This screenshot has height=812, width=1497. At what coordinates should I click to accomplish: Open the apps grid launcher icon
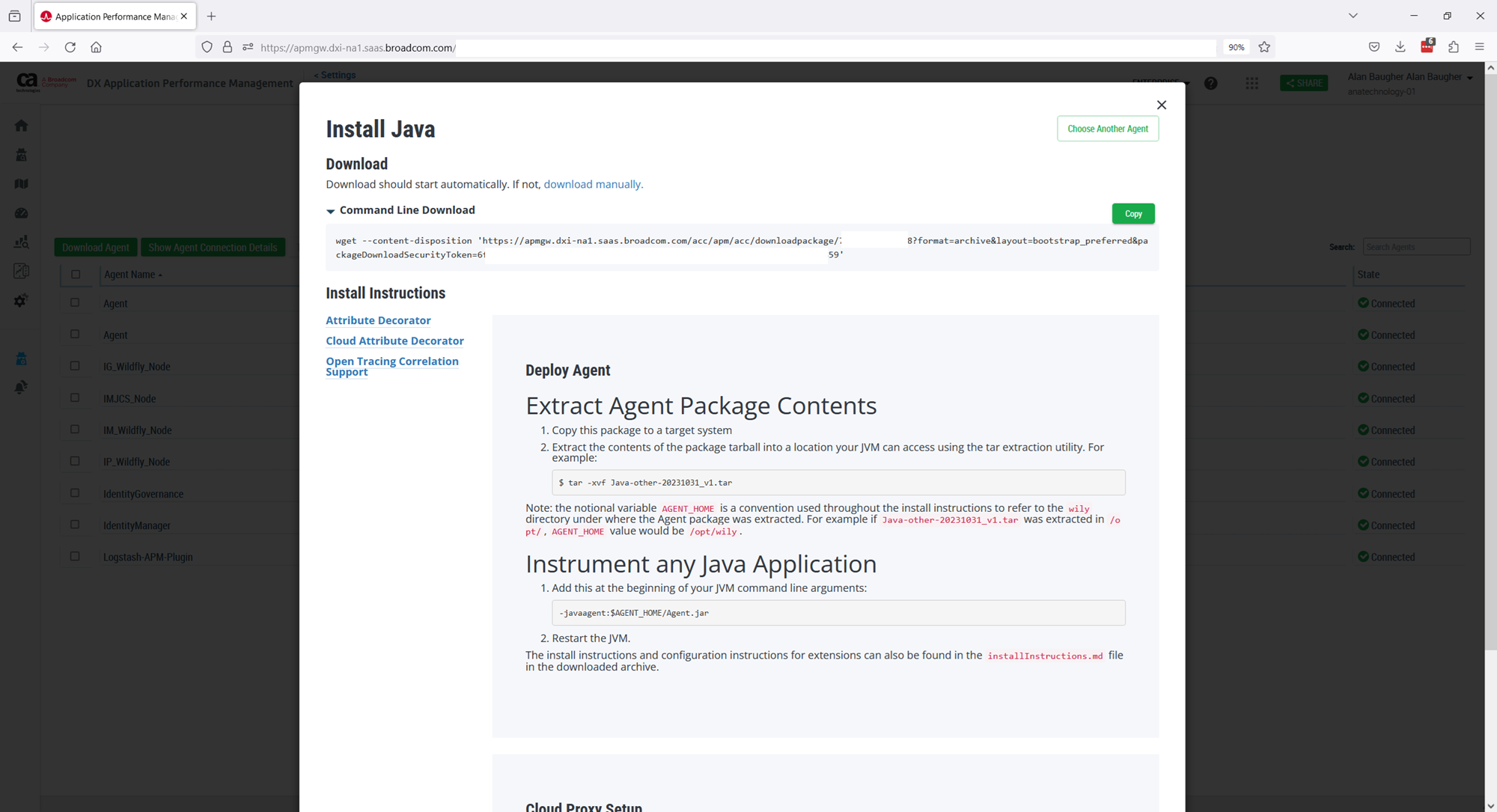click(1251, 83)
